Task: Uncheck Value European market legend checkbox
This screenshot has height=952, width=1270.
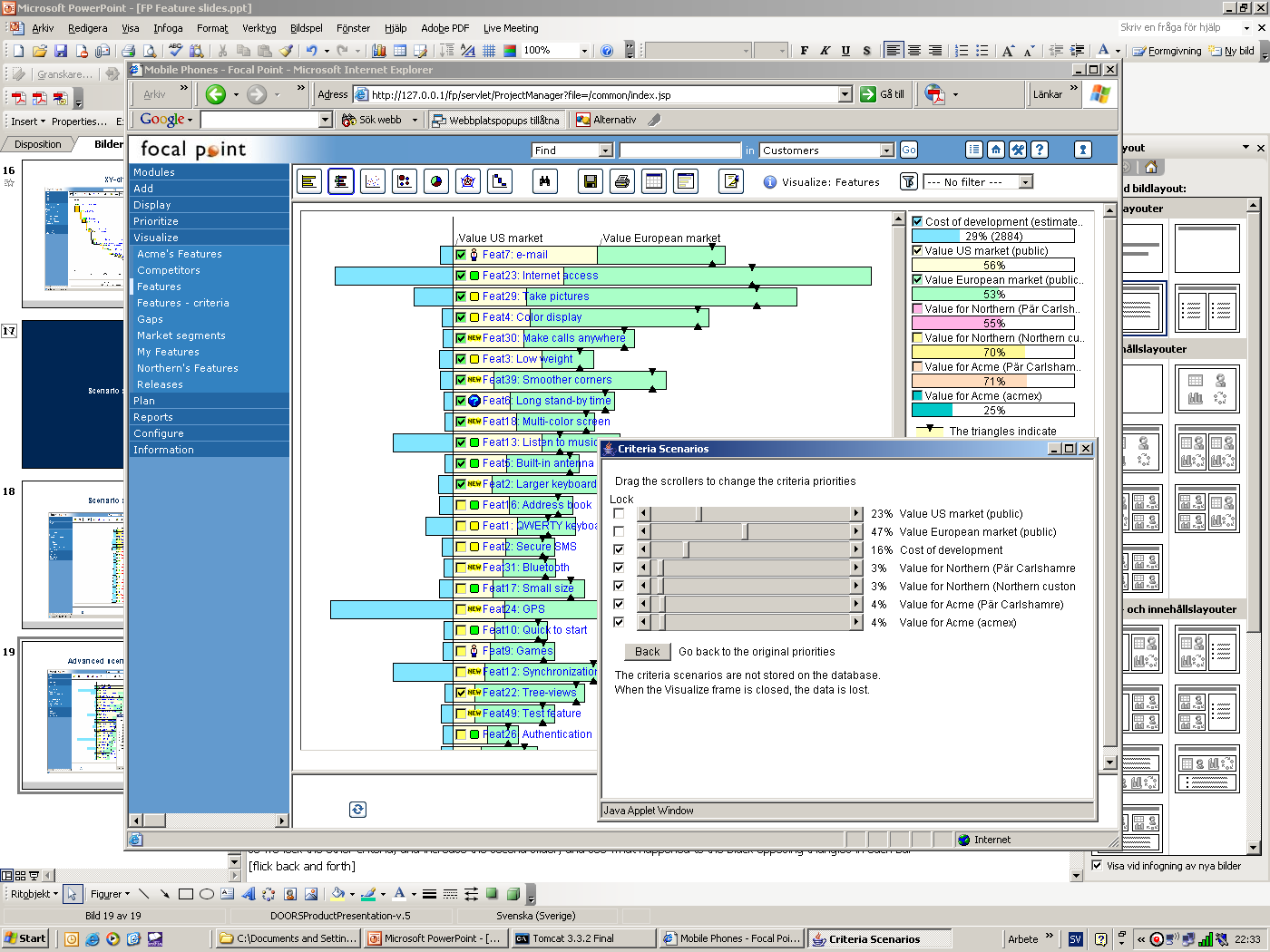Action: [x=917, y=279]
